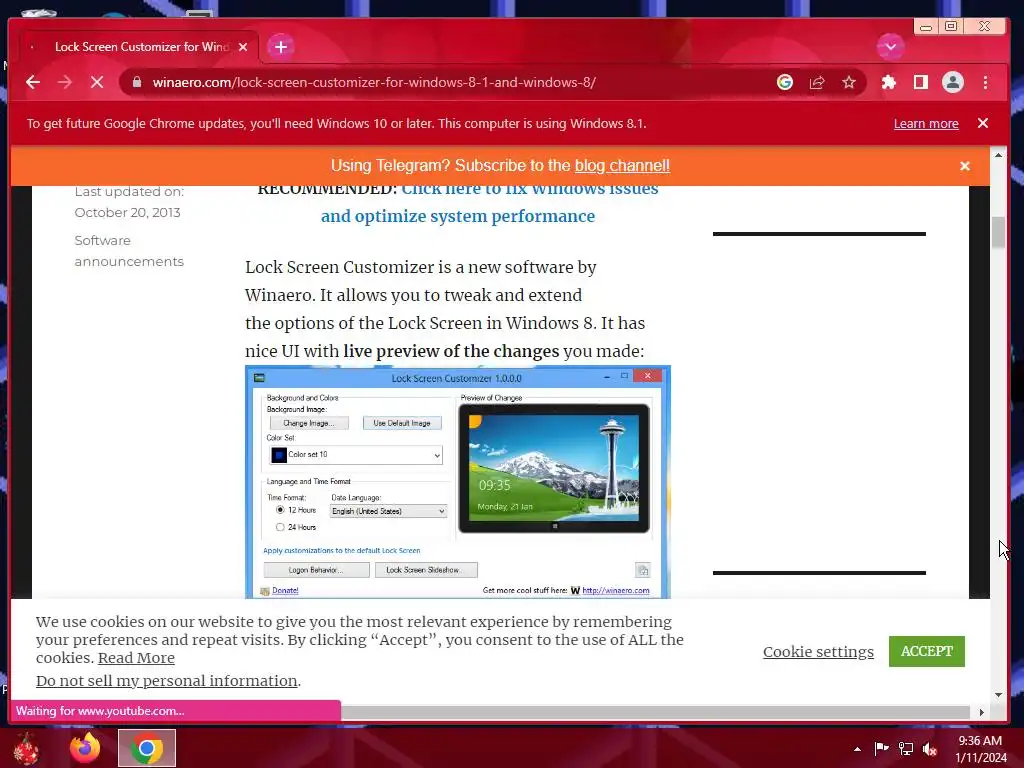Open the Lock Screen Customizer screenshot image
Screen dimensions: 1024x768
click(x=458, y=482)
